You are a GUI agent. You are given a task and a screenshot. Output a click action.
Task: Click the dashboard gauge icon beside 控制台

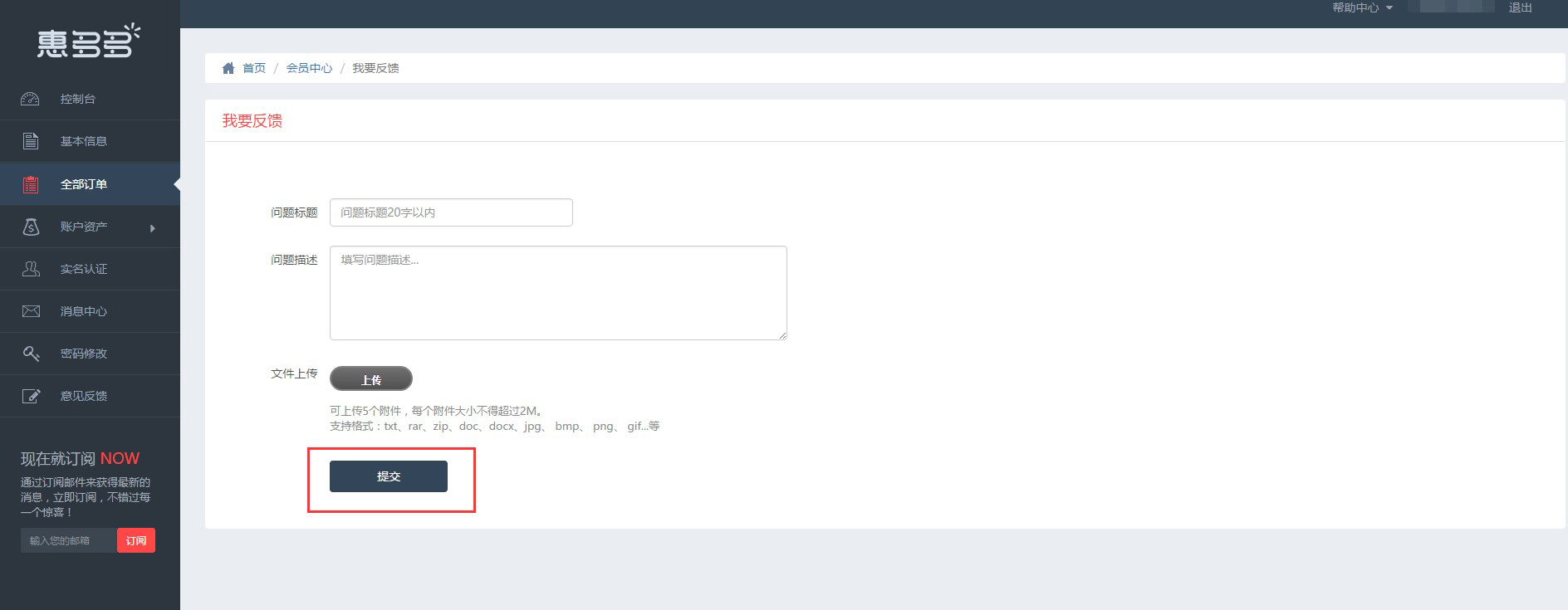30,99
